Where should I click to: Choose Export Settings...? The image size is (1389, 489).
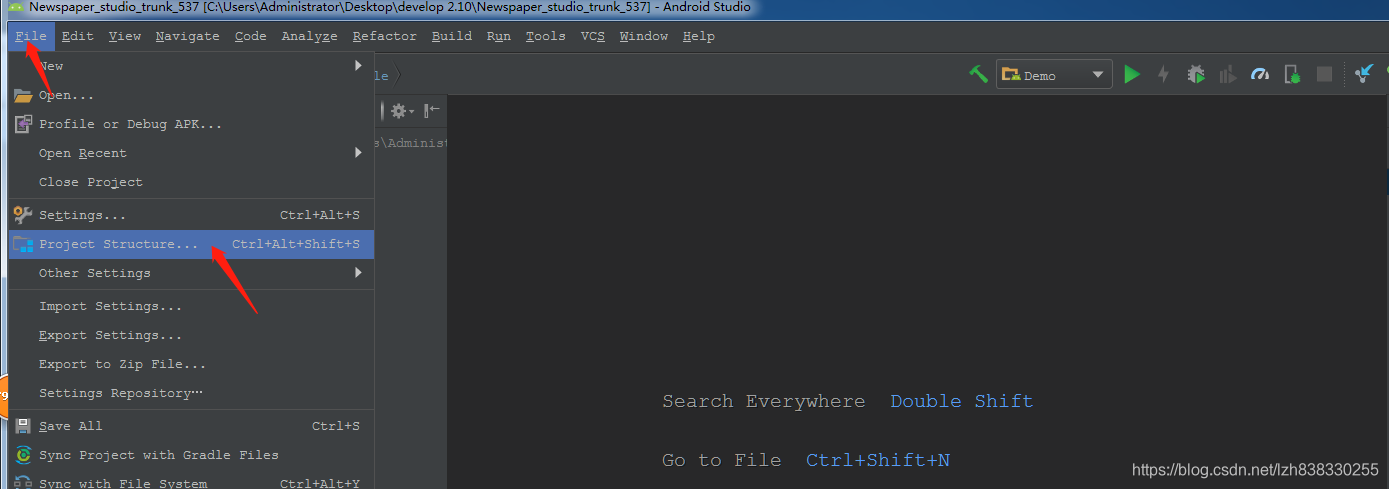[x=191, y=335]
